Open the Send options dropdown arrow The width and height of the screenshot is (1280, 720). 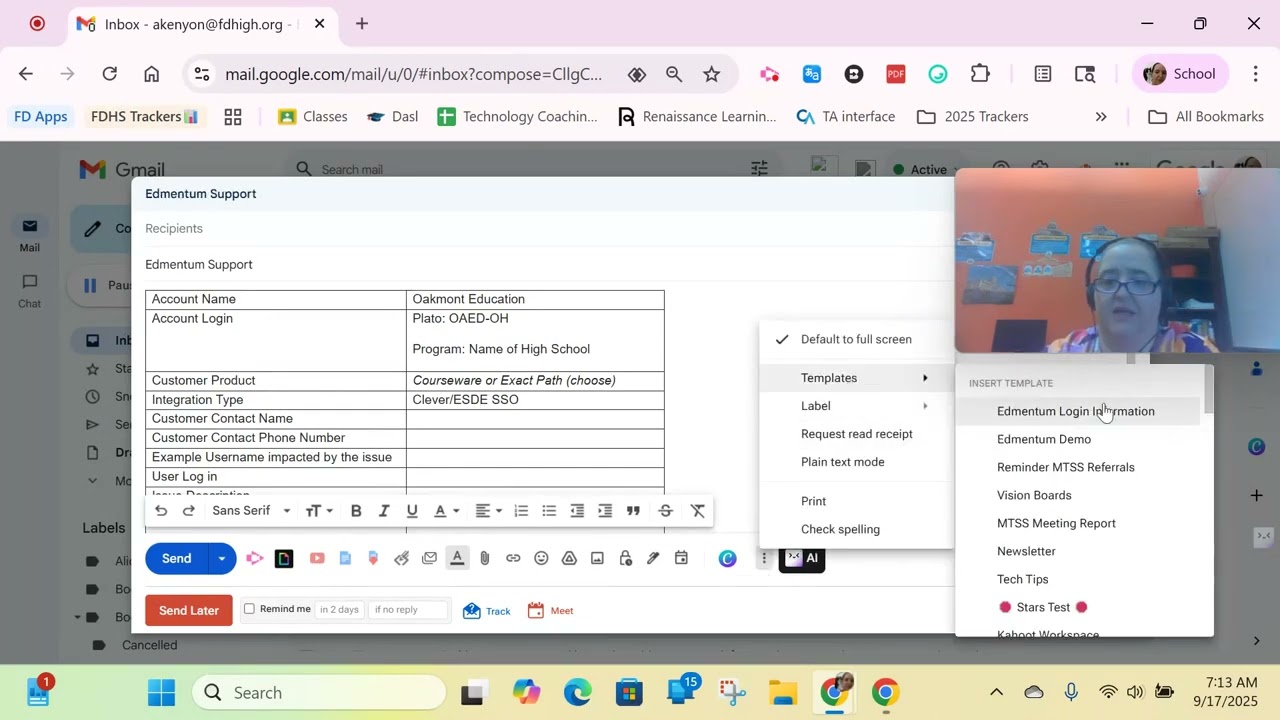coord(222,558)
